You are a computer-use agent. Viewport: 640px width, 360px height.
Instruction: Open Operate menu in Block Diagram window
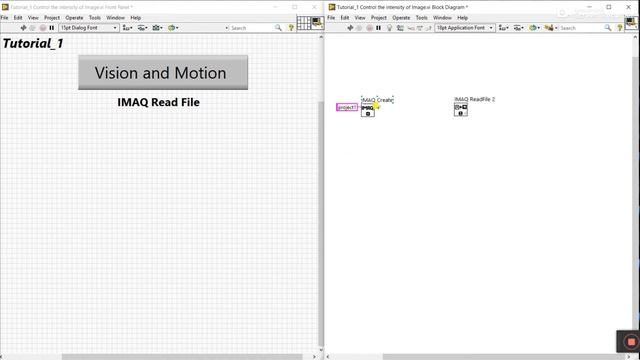[x=401, y=18]
